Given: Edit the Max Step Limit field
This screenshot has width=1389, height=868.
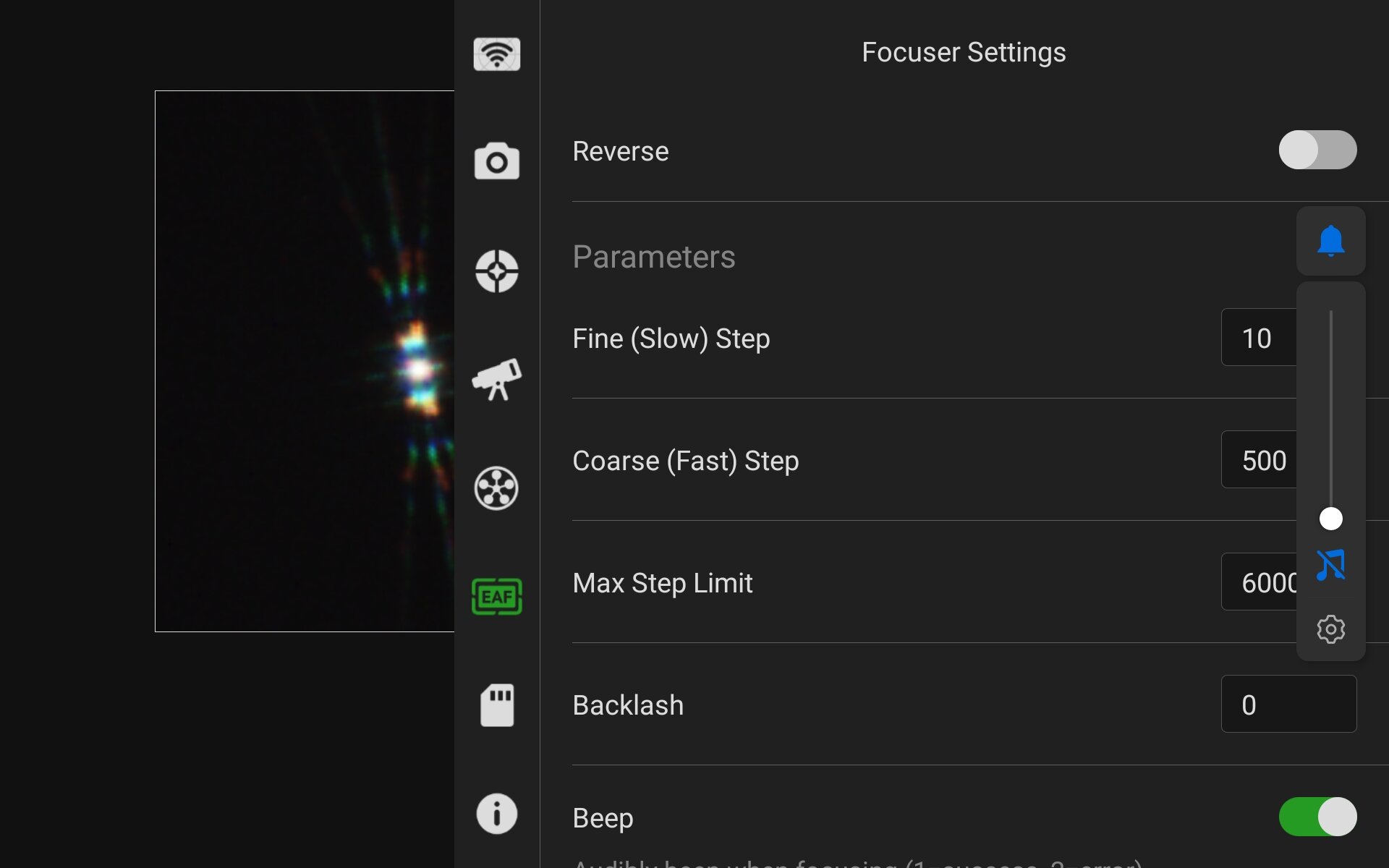Looking at the screenshot, I should (x=1259, y=582).
